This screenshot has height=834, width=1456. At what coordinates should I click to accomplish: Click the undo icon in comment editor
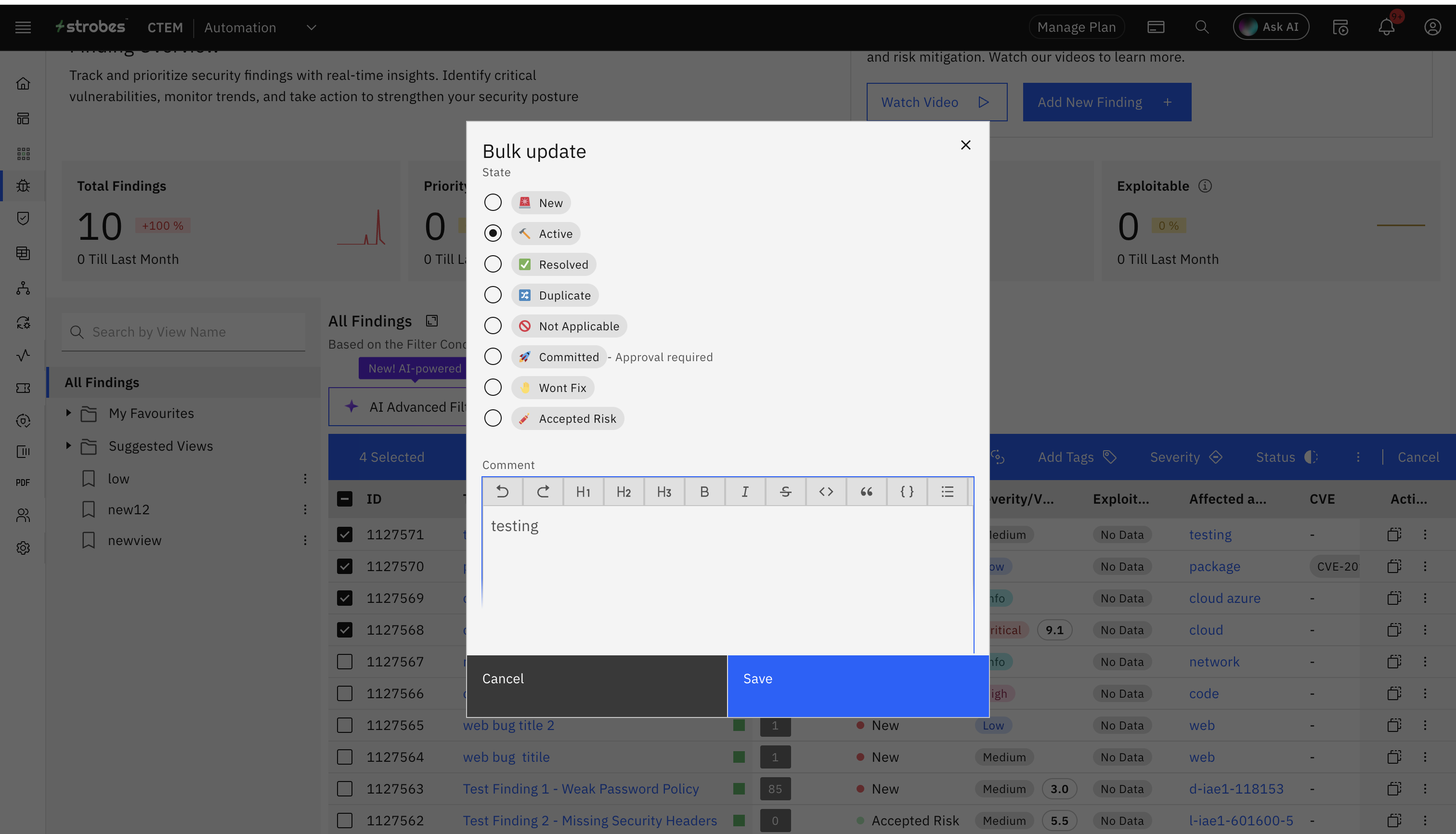[502, 492]
